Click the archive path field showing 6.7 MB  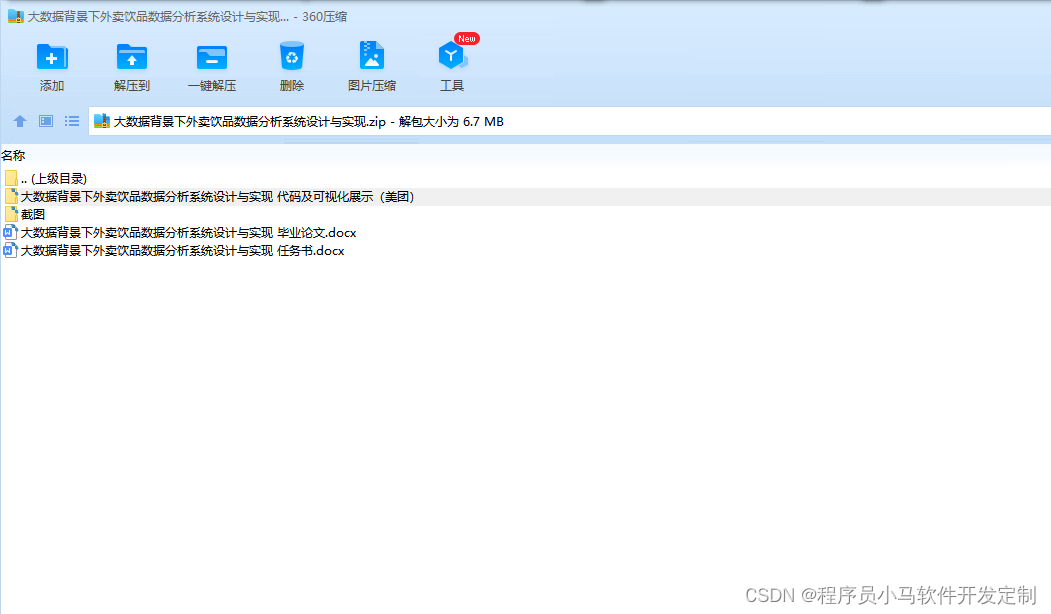570,121
